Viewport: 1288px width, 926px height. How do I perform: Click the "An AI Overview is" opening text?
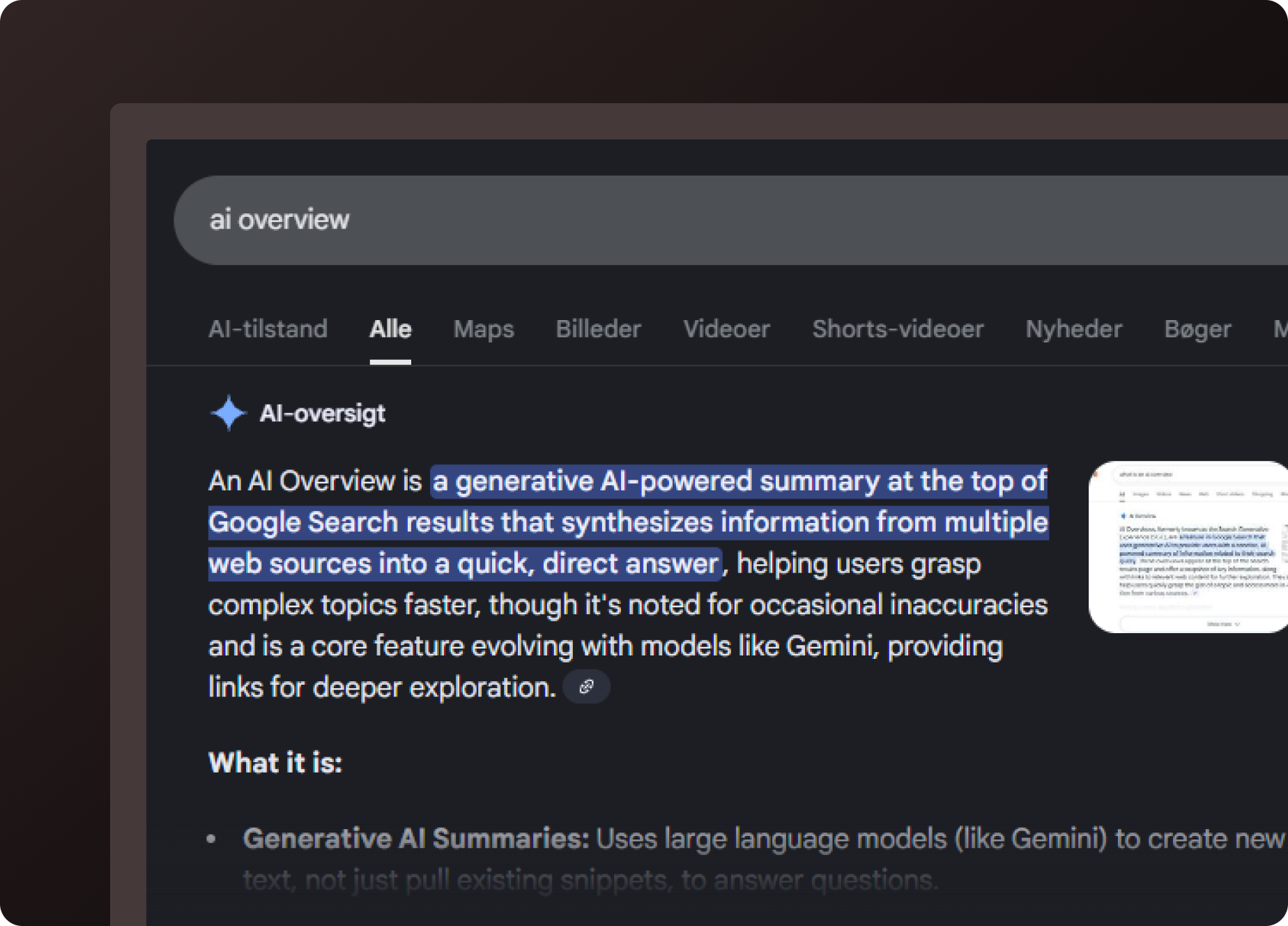pos(315,482)
